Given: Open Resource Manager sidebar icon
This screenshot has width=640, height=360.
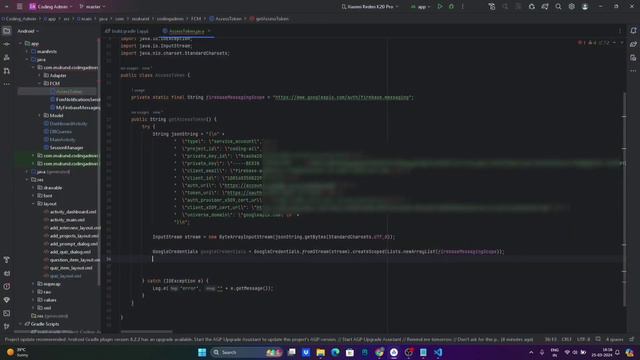Looking at the screenshot, I should 7,58.
